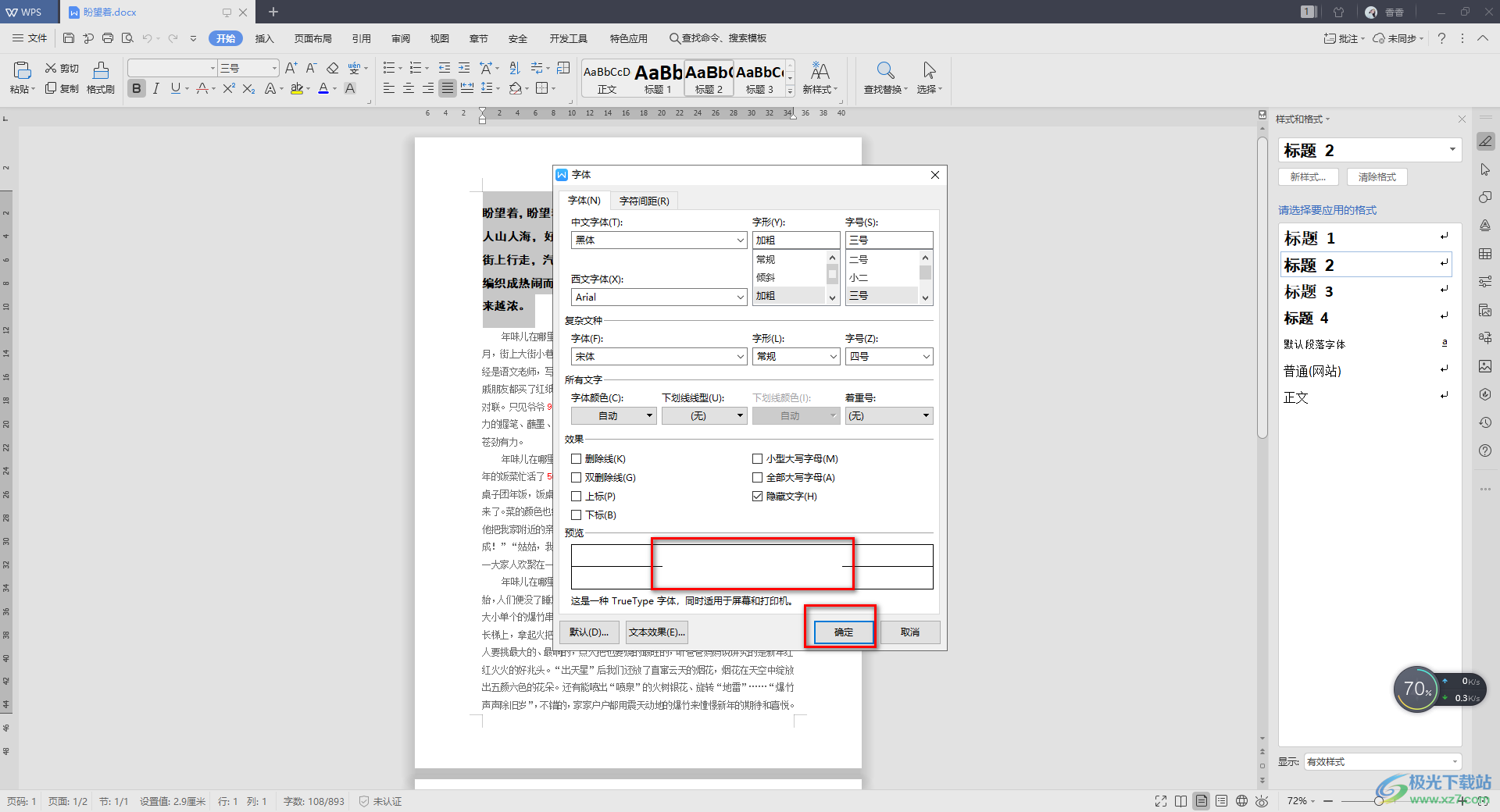This screenshot has height=812, width=1500.
Task: Click 文本效果 button in font dialog
Action: [x=657, y=632]
